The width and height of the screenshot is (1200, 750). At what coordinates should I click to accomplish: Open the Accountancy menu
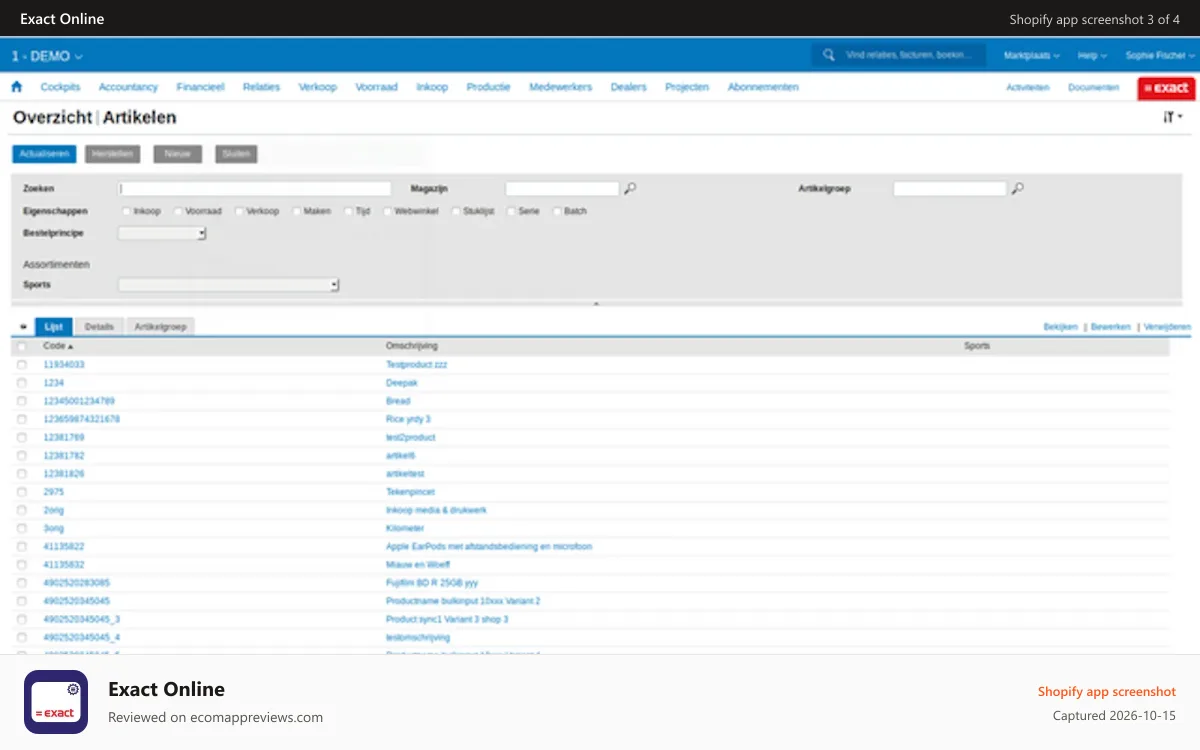click(x=128, y=87)
